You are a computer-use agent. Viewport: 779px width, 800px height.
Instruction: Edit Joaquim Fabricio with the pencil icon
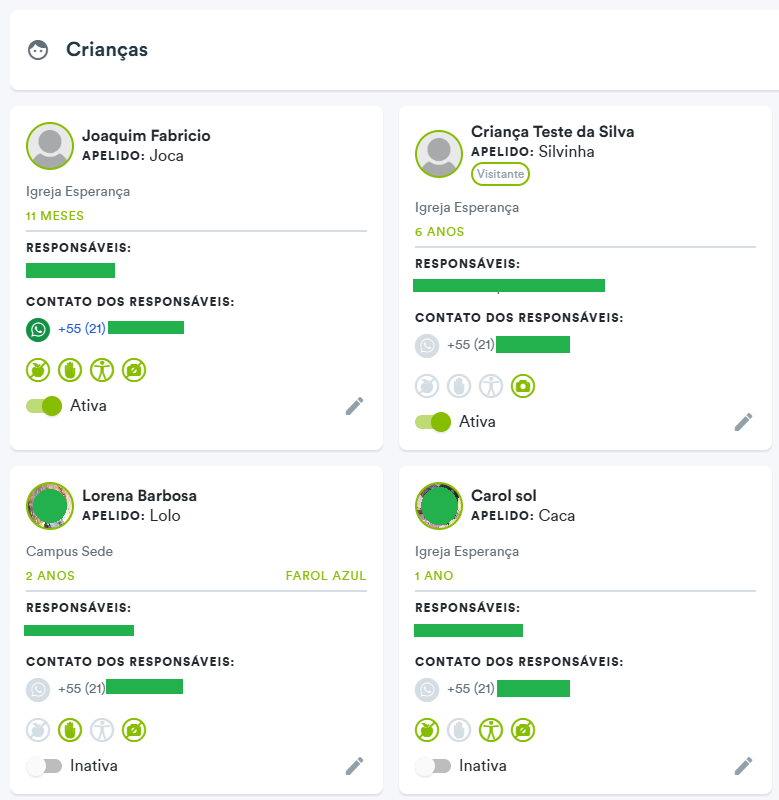(355, 406)
